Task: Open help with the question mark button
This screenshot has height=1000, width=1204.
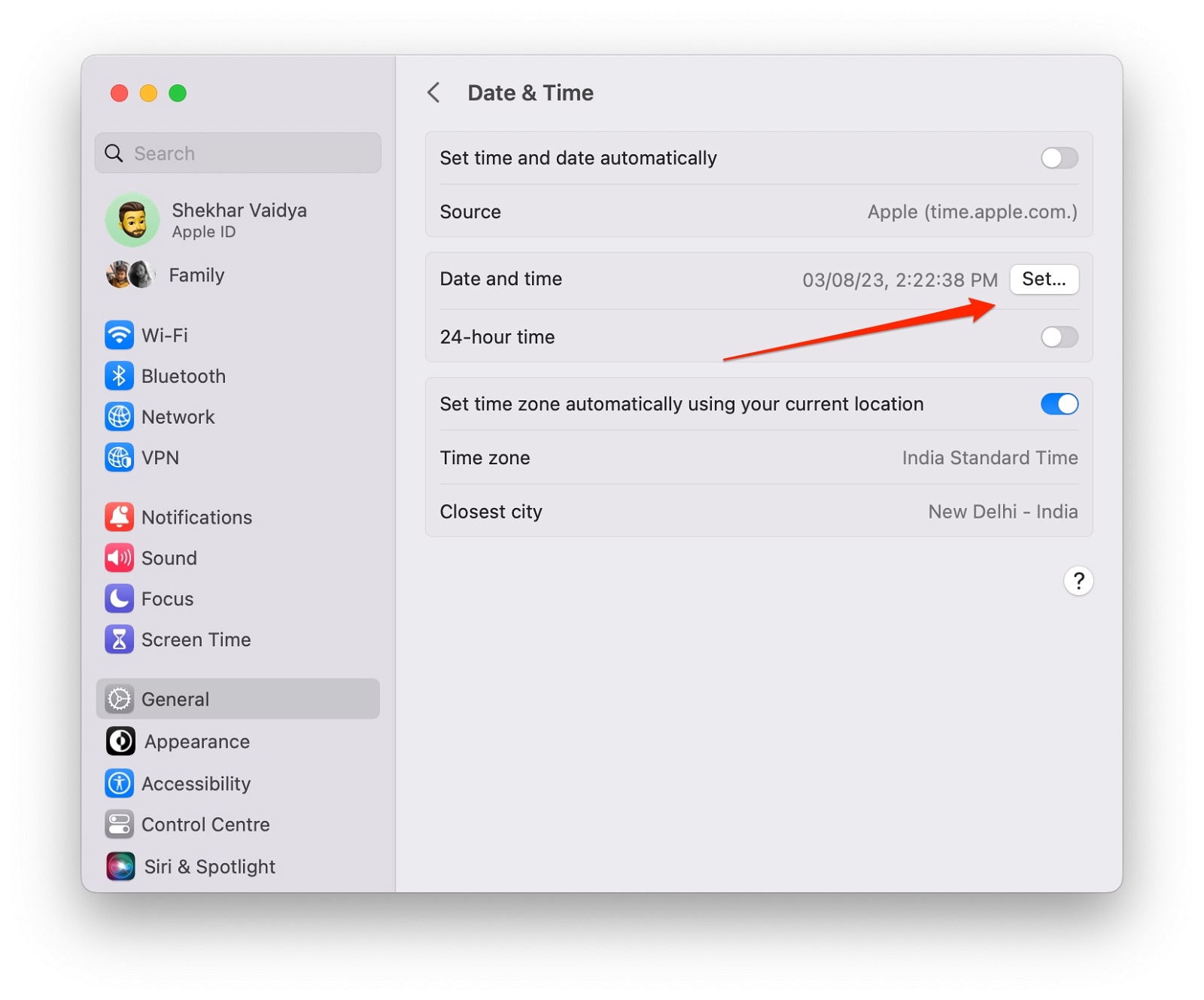Action: pos(1078,580)
